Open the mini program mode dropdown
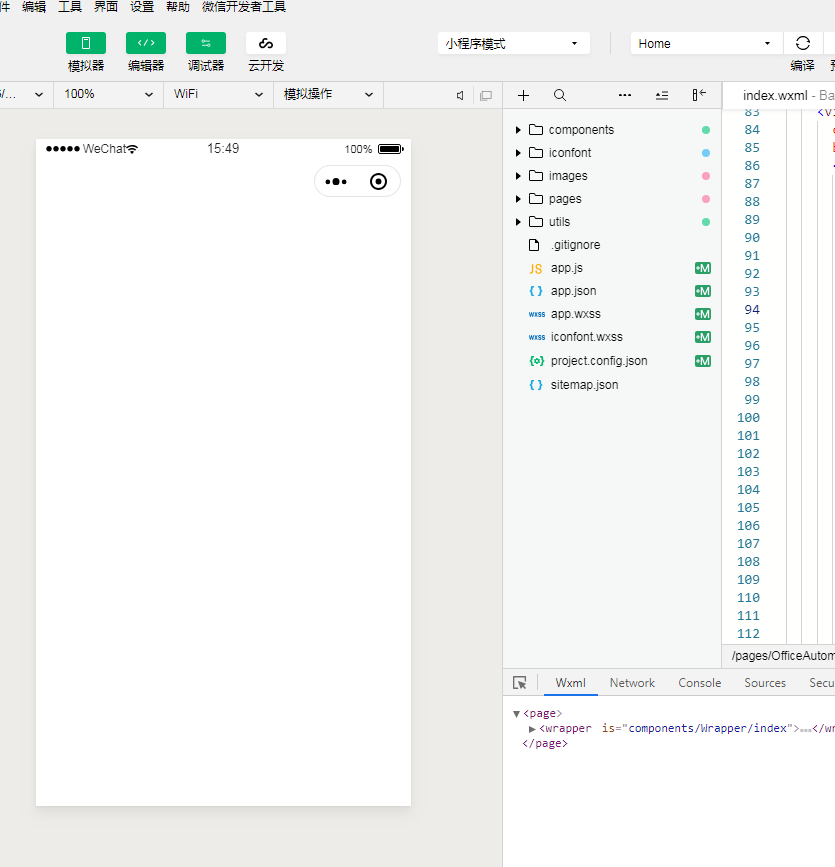This screenshot has height=867, width=835. 513,43
